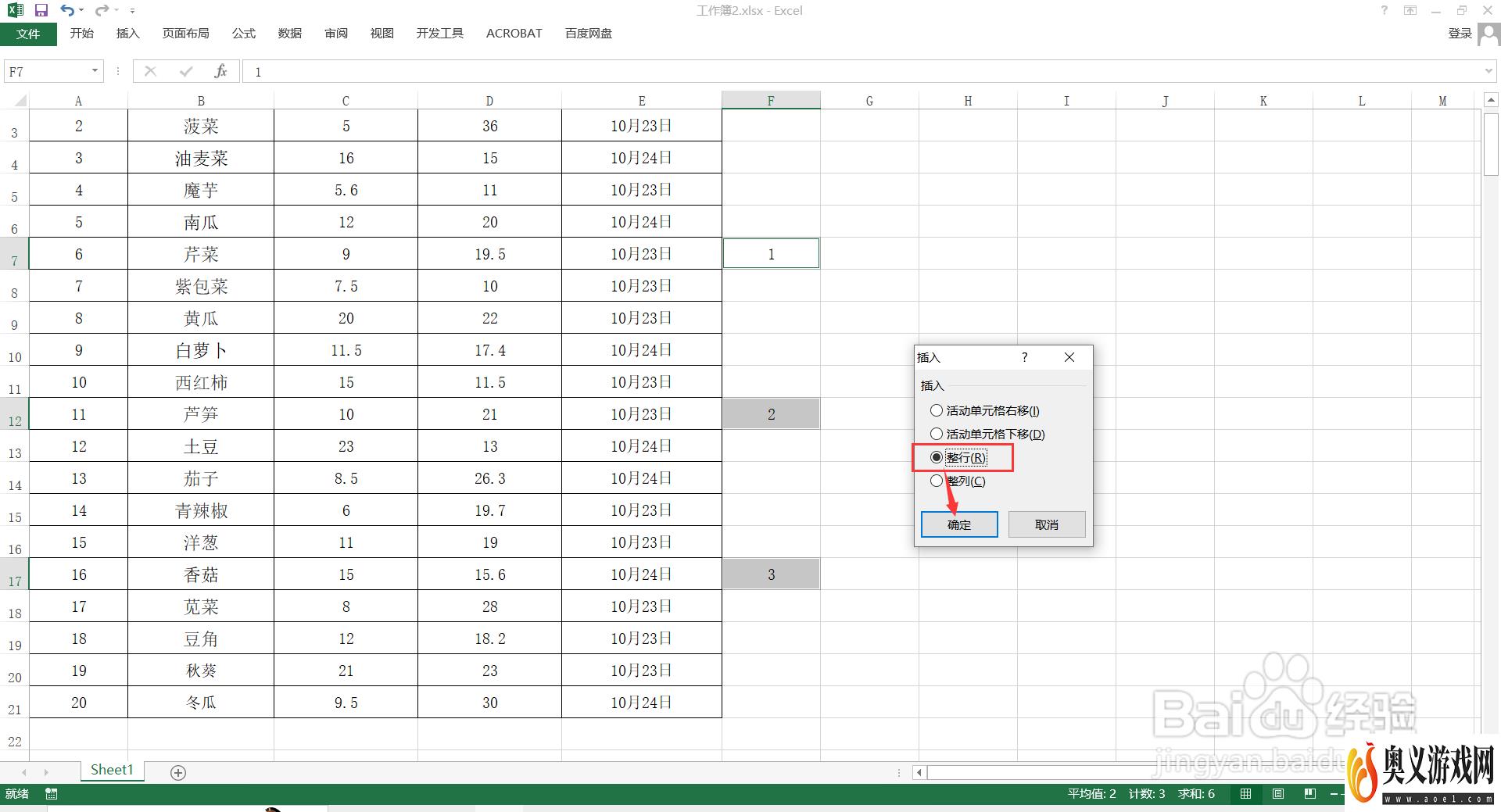The image size is (1501, 812).
Task: Open the 文件 menu
Action: click(28, 34)
